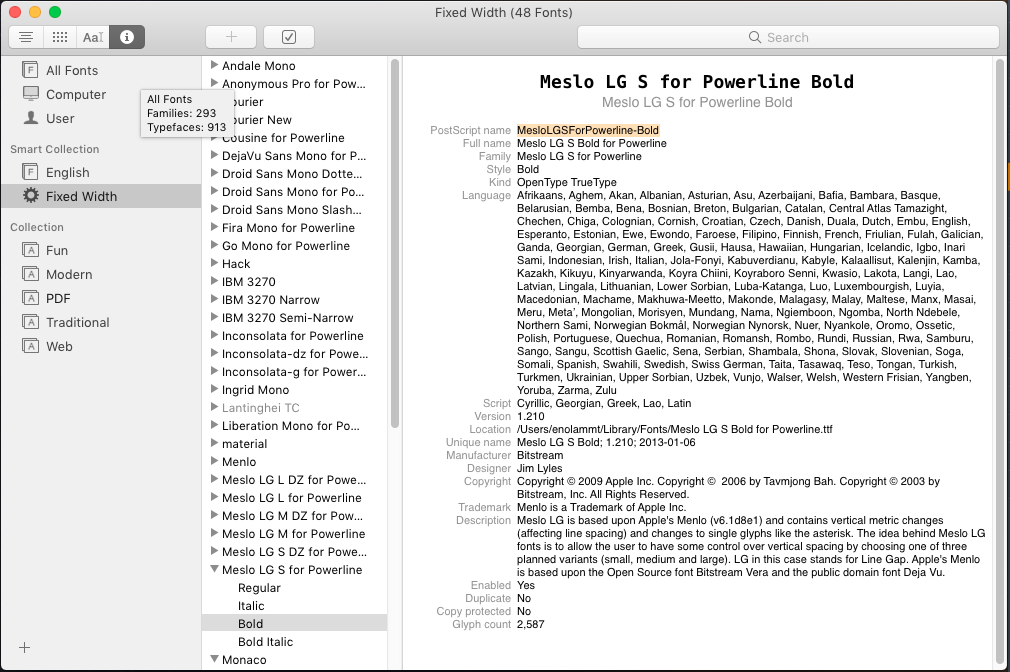The height and width of the screenshot is (672, 1010).
Task: Expand the Menlo font family
Action: pyautogui.click(x=214, y=461)
